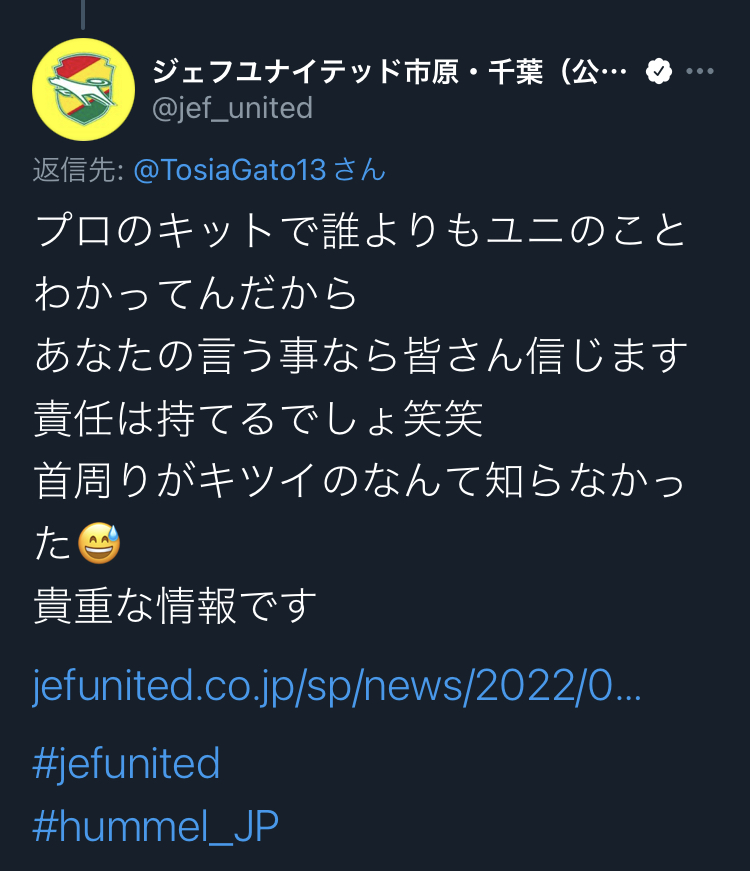Select the line わかってんだから
This screenshot has height=871, width=750.
click(196, 293)
